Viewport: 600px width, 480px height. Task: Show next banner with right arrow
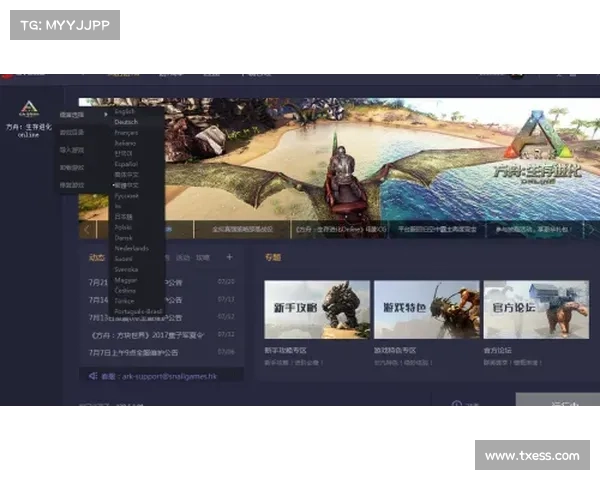[x=592, y=230]
